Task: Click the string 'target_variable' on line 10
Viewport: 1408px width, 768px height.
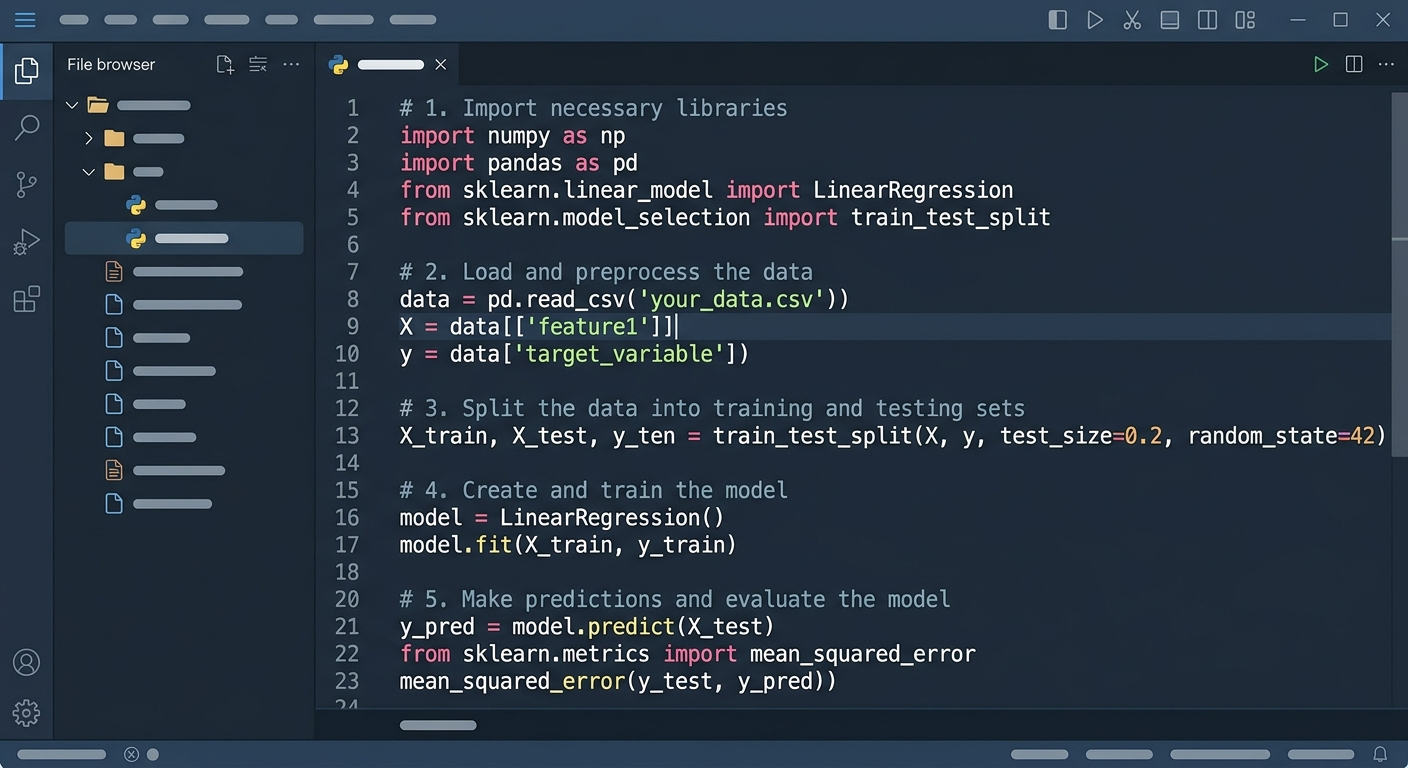Action: (x=618, y=354)
